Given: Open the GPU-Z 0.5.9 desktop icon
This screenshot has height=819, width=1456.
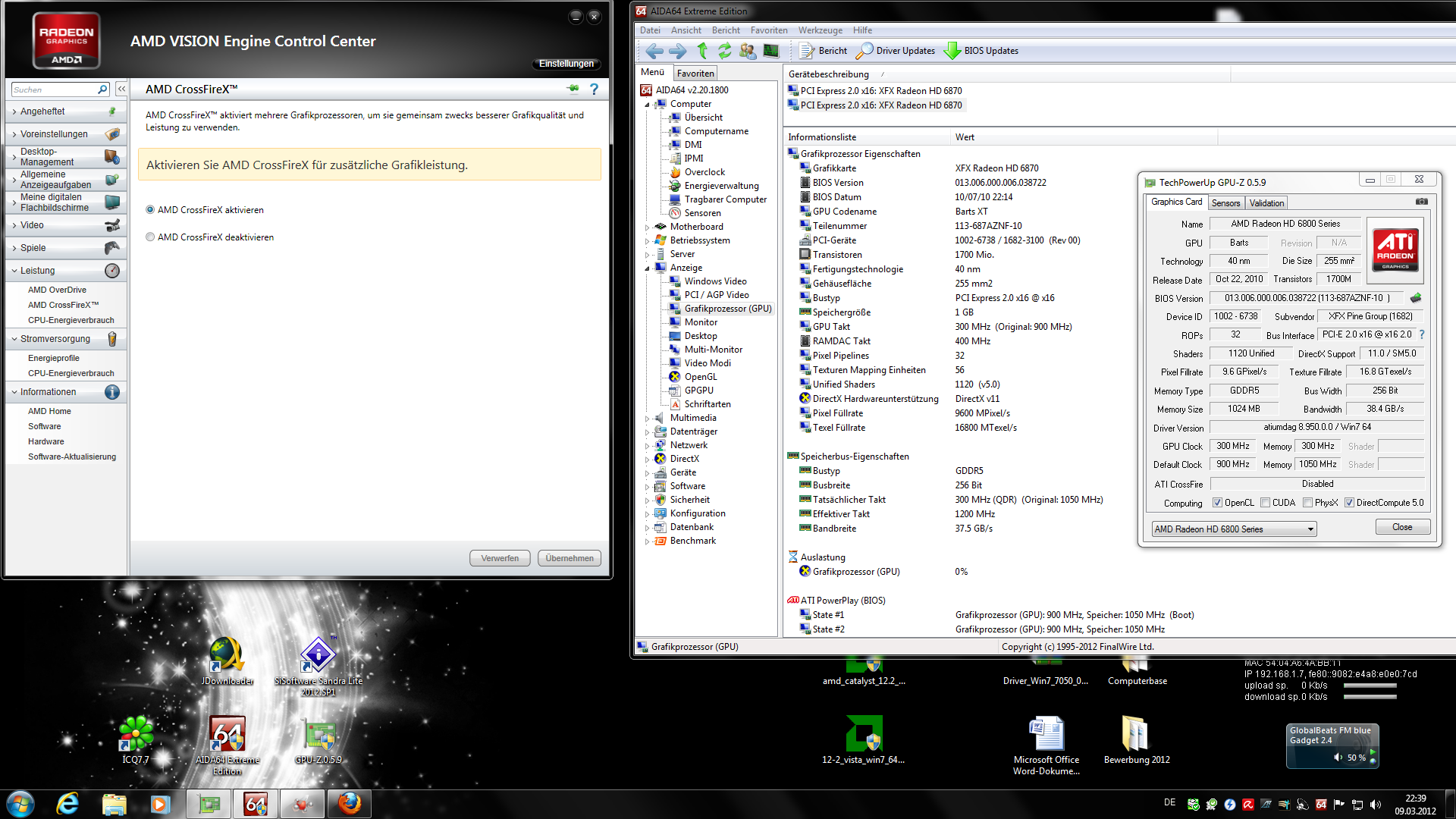Looking at the screenshot, I should 318,740.
